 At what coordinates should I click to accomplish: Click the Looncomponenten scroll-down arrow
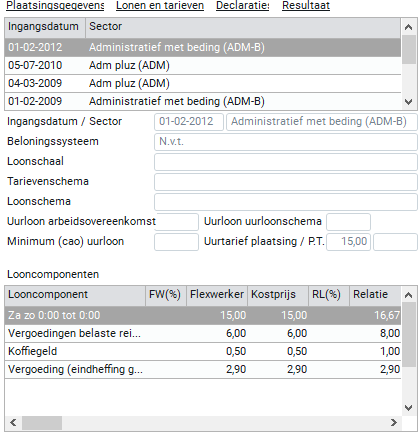click(408, 407)
